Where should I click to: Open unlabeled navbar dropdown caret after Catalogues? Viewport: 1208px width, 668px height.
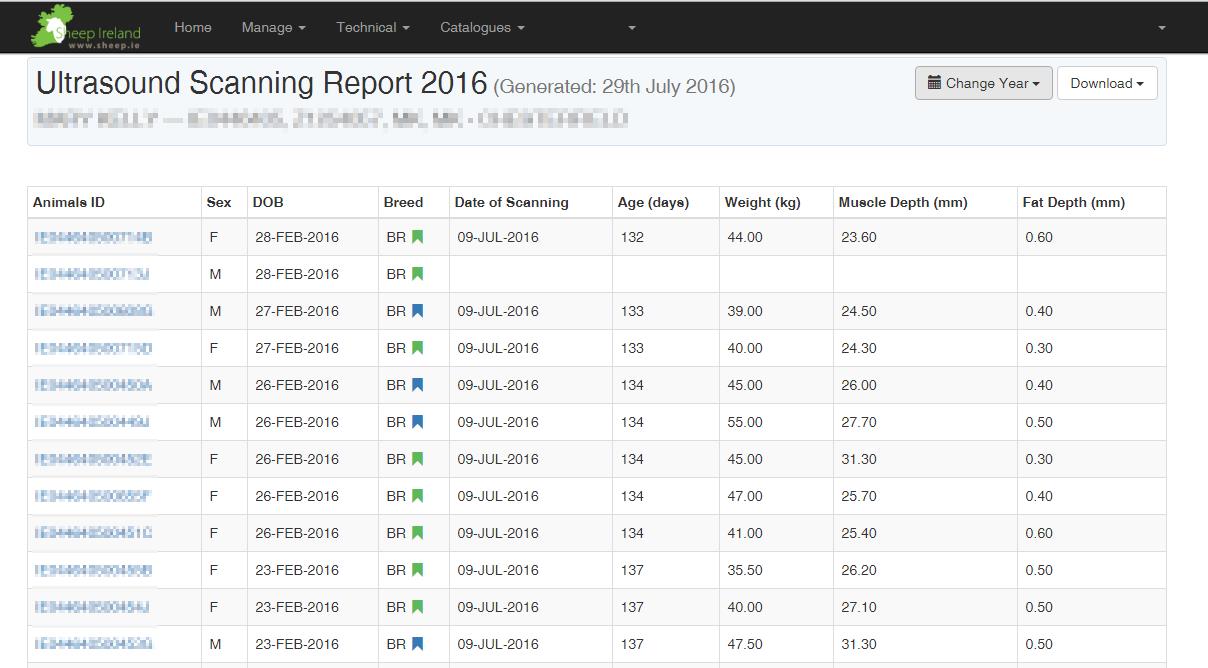click(632, 28)
